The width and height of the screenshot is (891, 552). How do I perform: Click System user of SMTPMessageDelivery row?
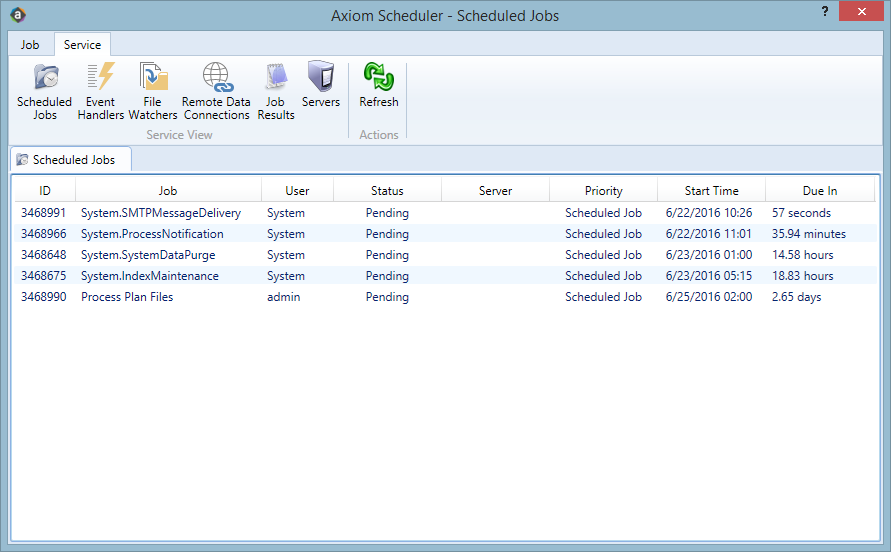click(286, 213)
